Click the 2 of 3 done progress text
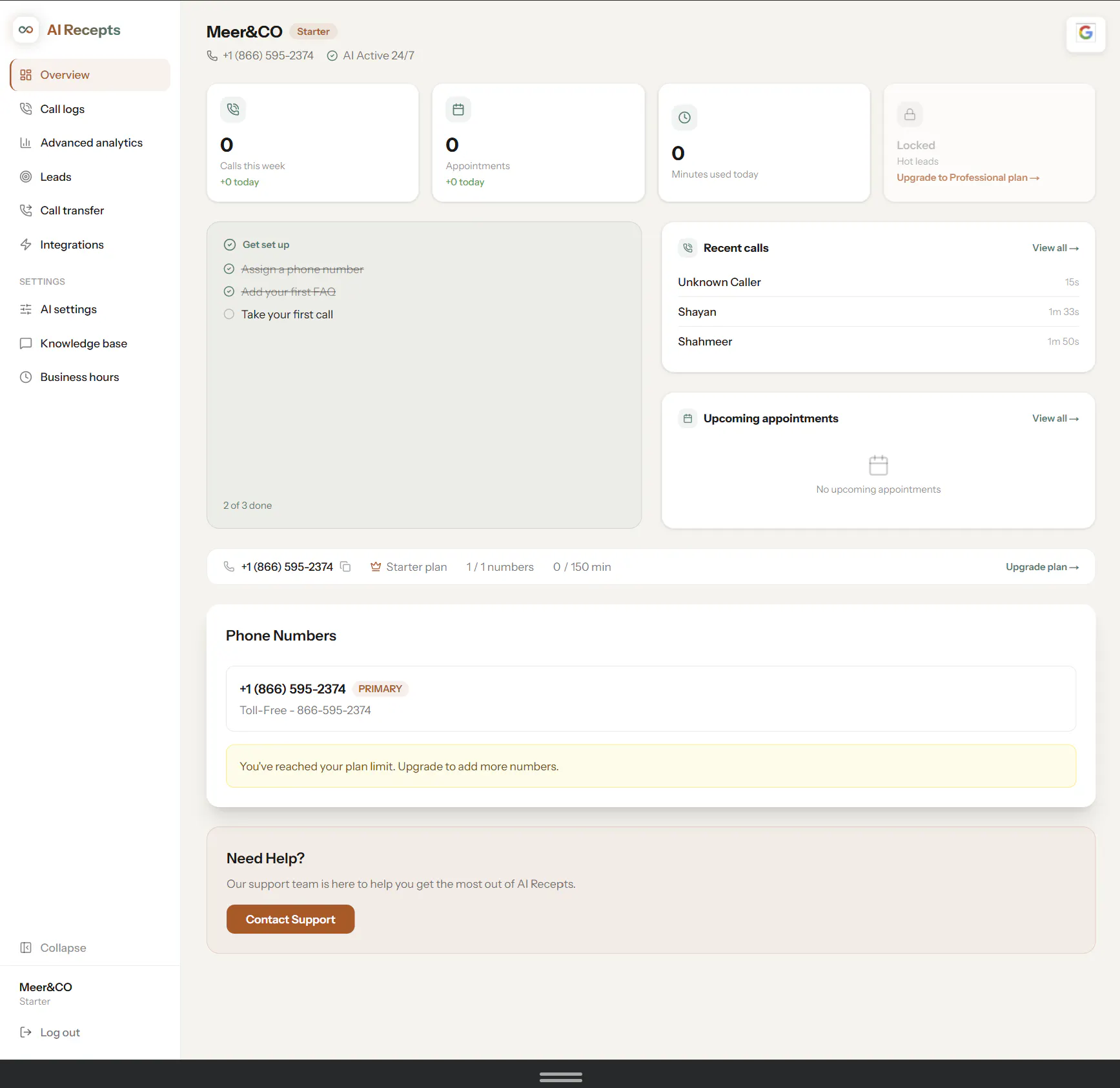 [248, 506]
